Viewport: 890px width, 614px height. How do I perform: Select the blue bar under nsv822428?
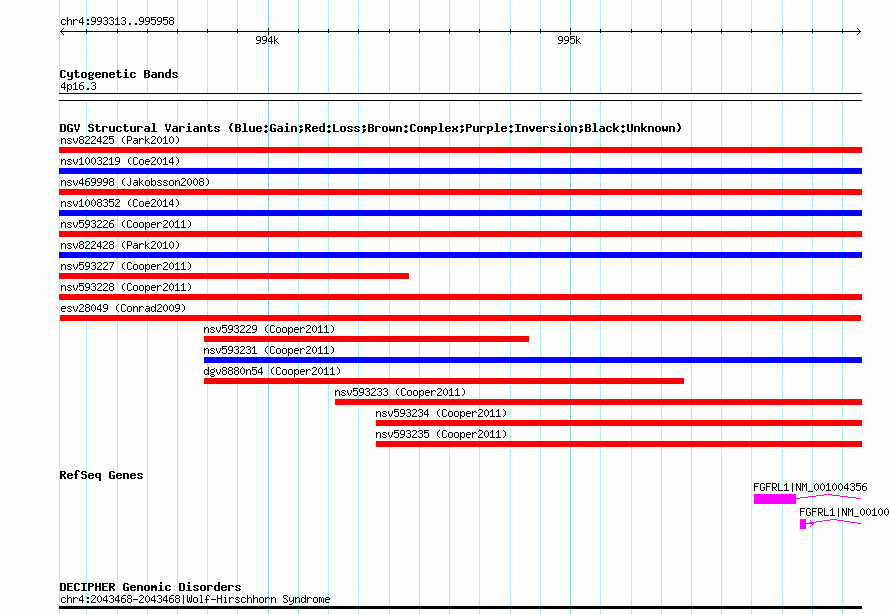(460, 255)
